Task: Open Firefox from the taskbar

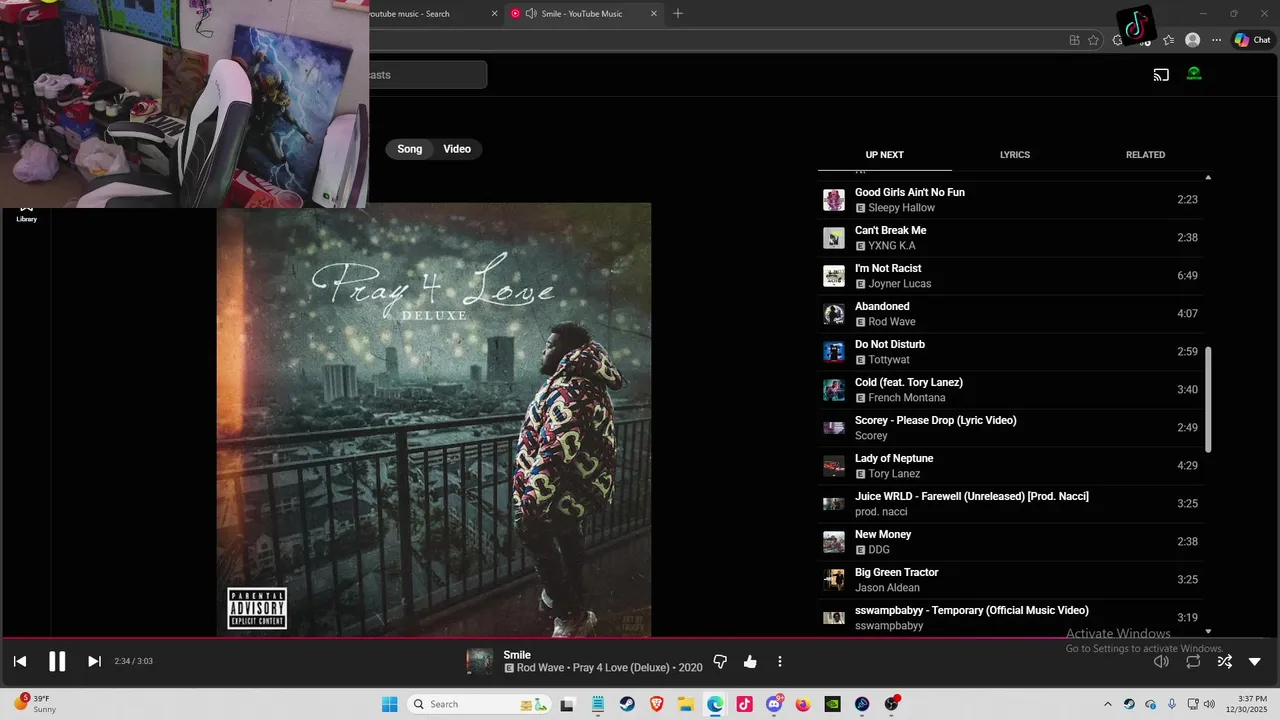Action: [x=803, y=704]
